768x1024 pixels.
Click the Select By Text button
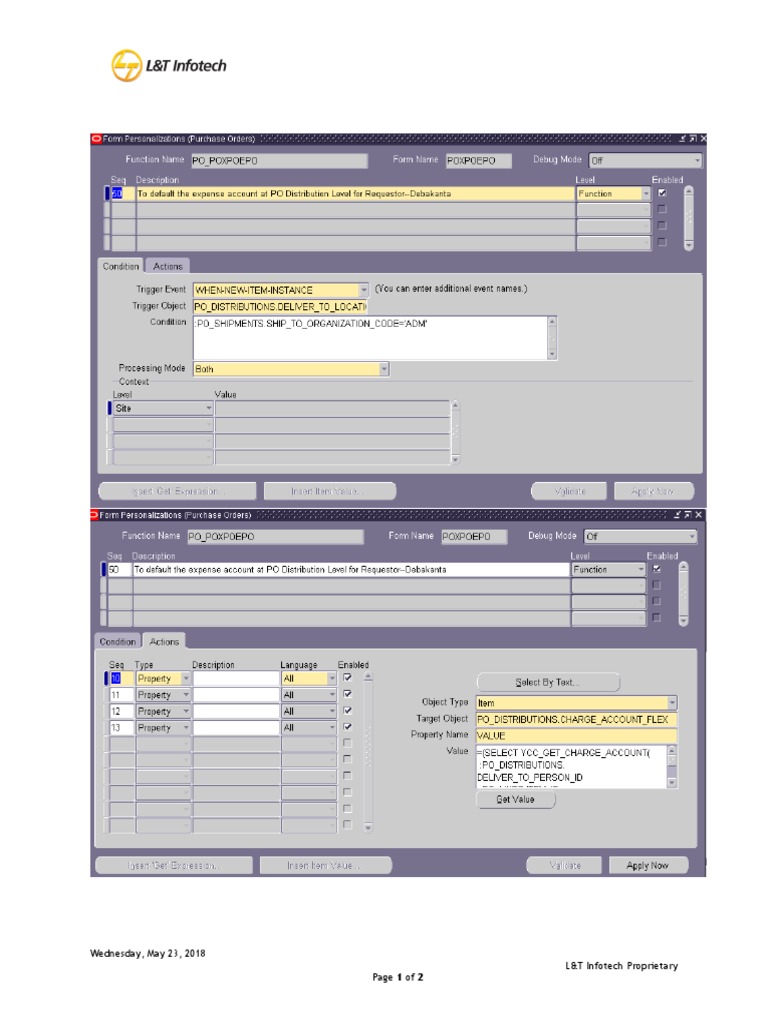pos(548,682)
